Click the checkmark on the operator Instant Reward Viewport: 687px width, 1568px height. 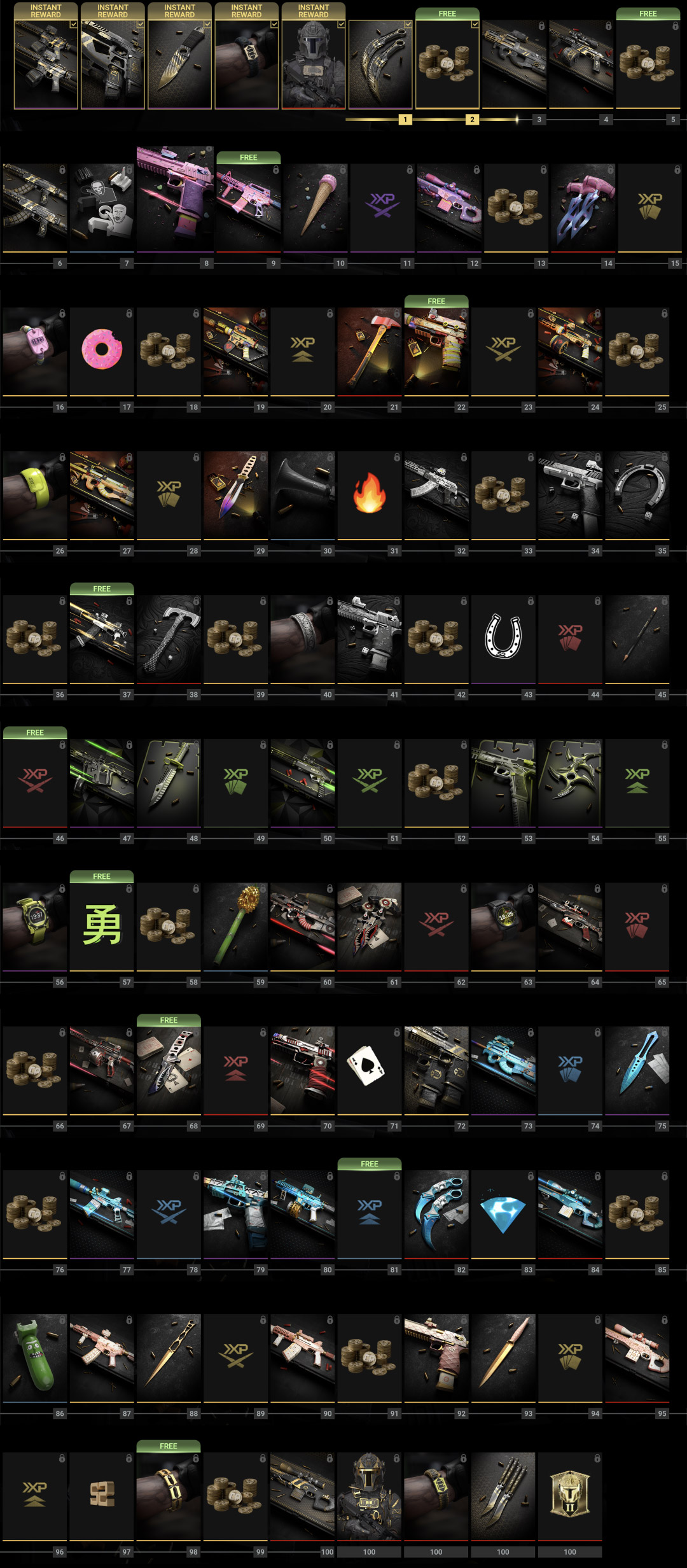(x=342, y=24)
